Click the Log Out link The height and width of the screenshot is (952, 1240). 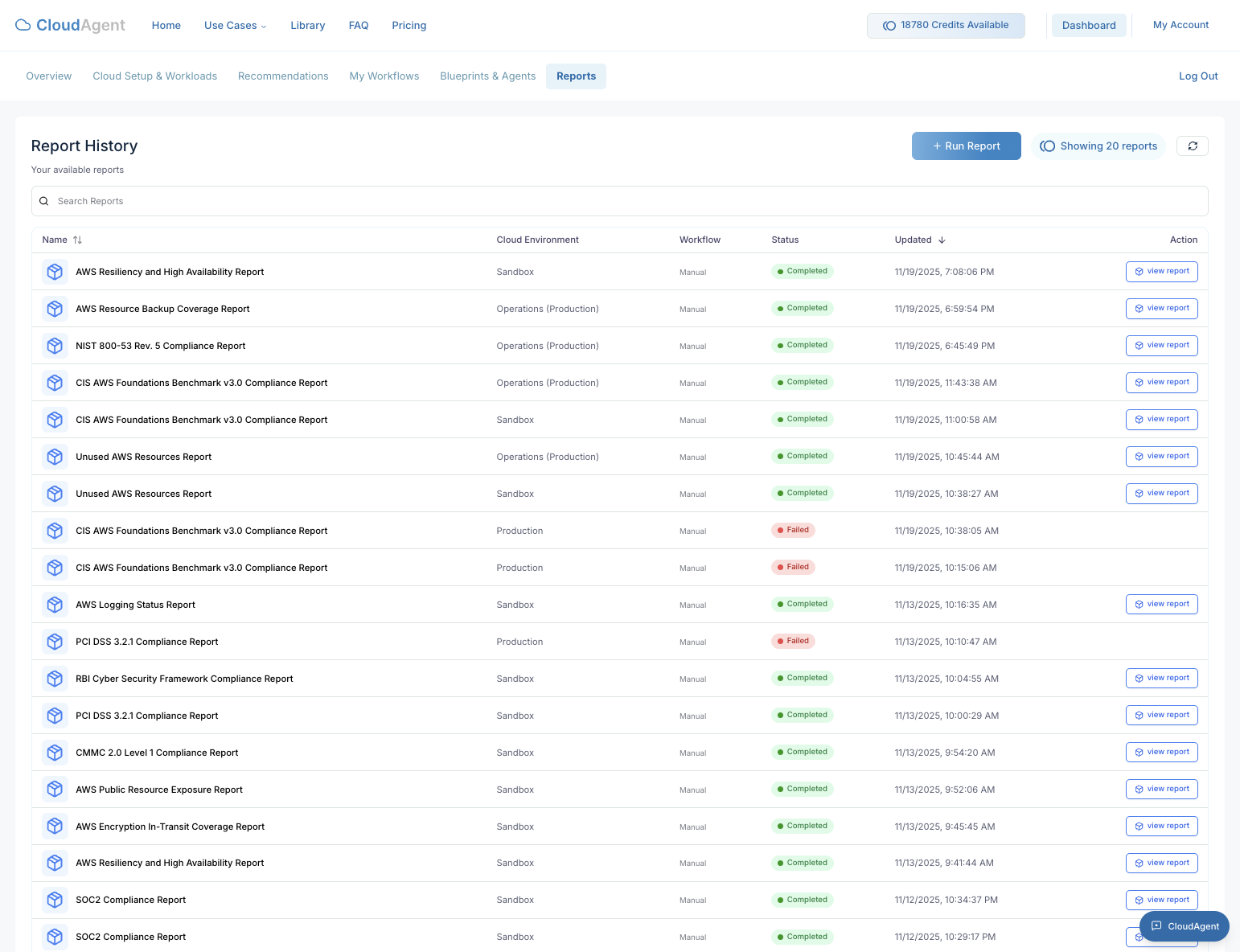pos(1198,76)
